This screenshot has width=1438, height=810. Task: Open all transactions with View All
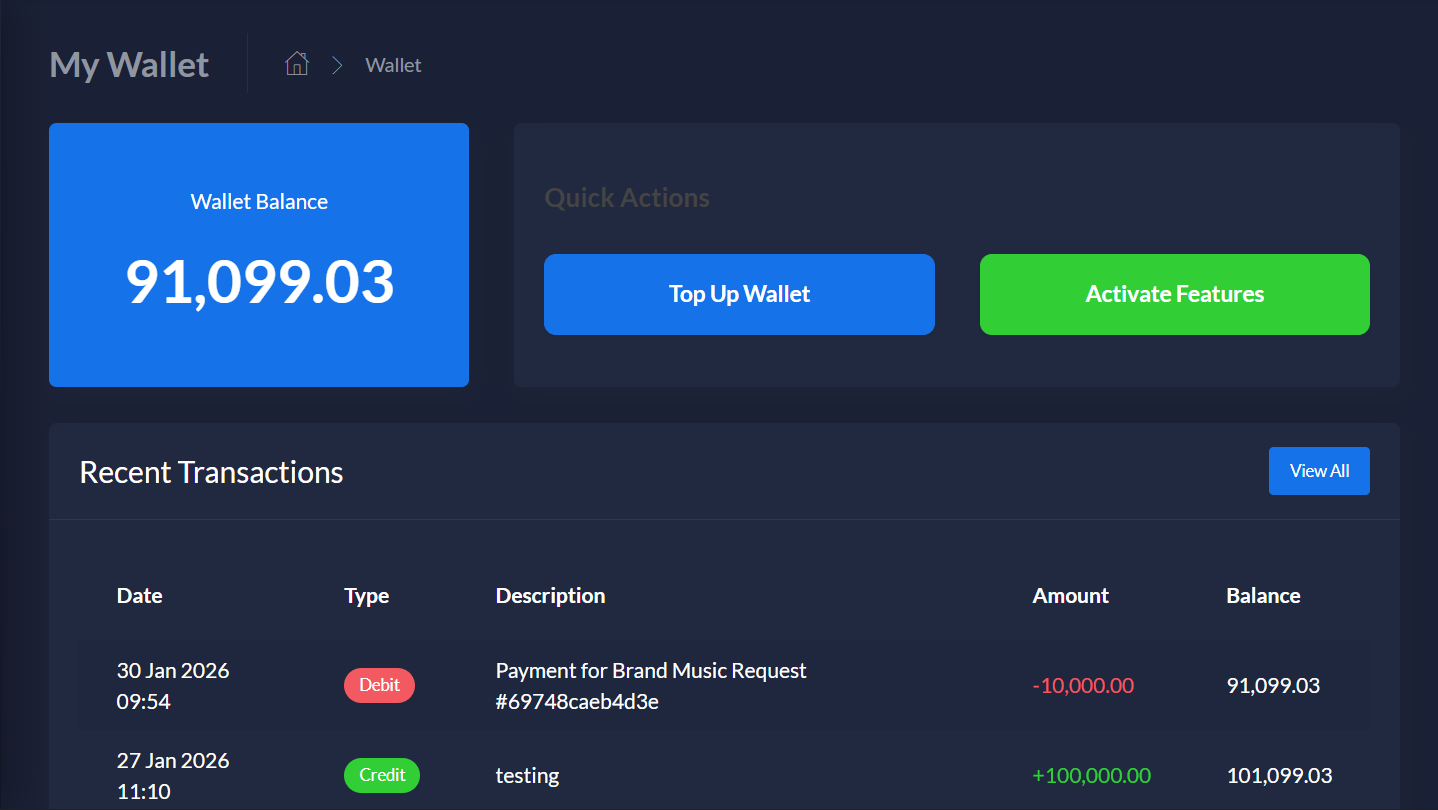click(x=1318, y=471)
